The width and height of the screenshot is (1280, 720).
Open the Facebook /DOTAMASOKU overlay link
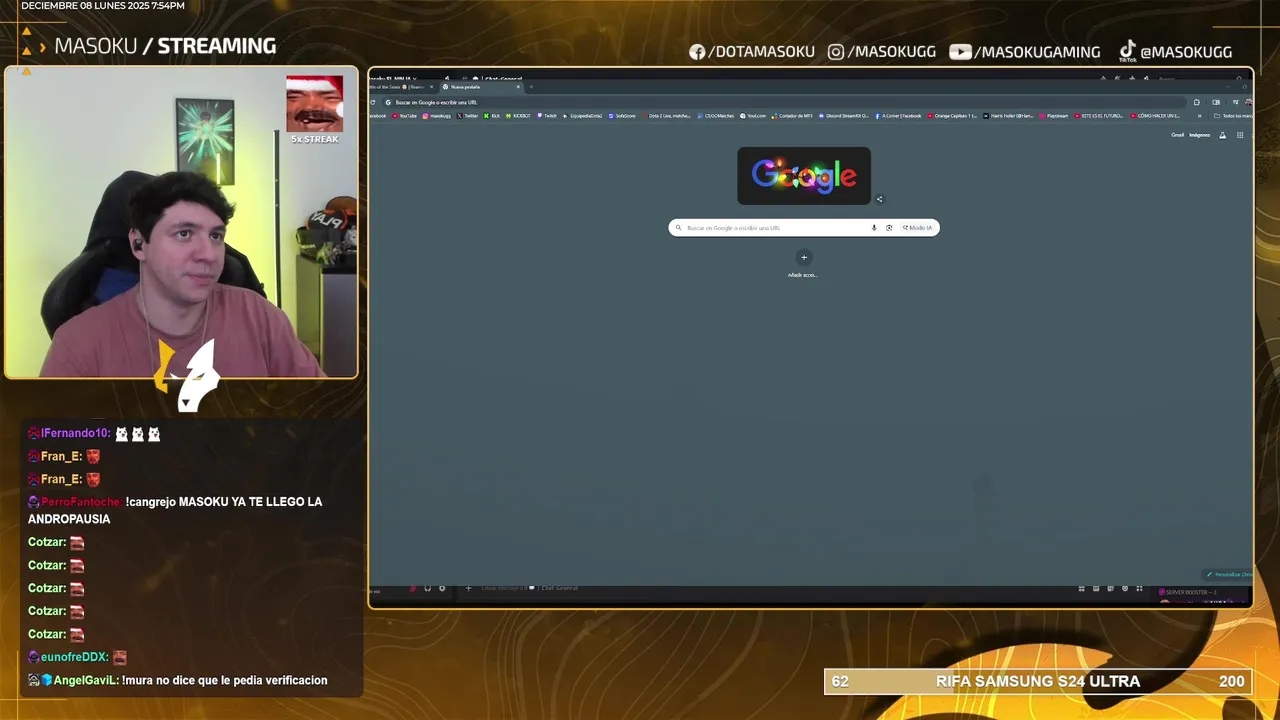(752, 52)
